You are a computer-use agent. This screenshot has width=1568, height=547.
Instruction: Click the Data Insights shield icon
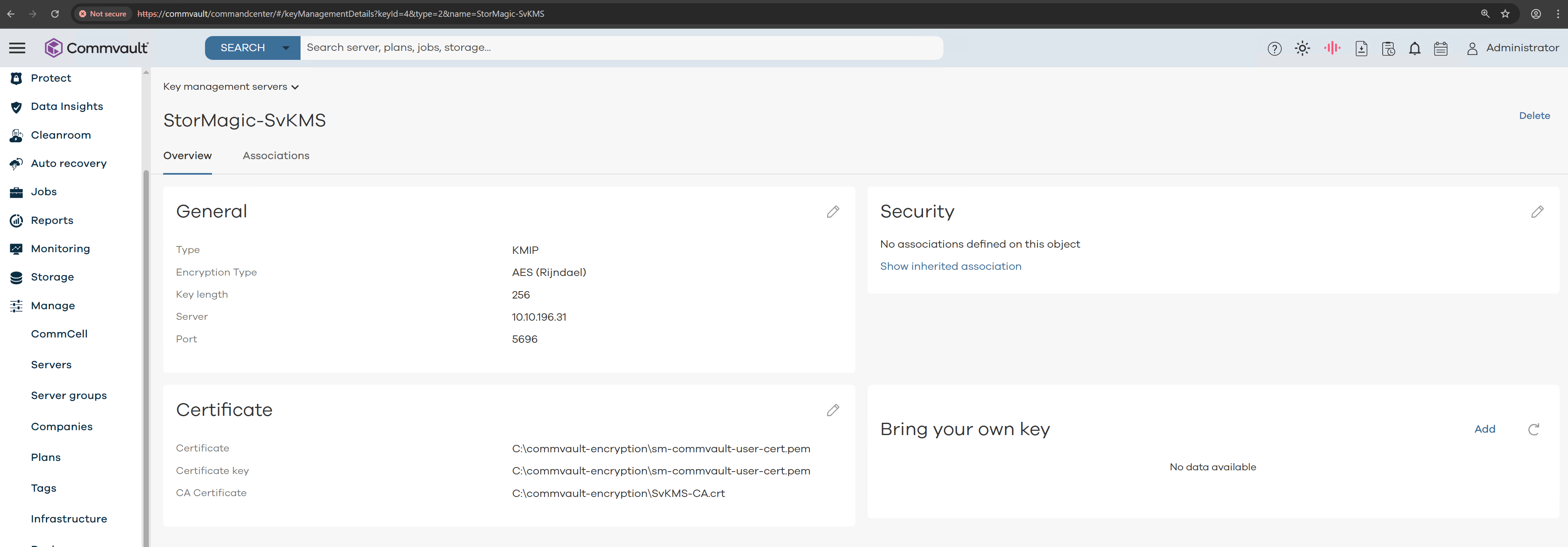coord(16,107)
